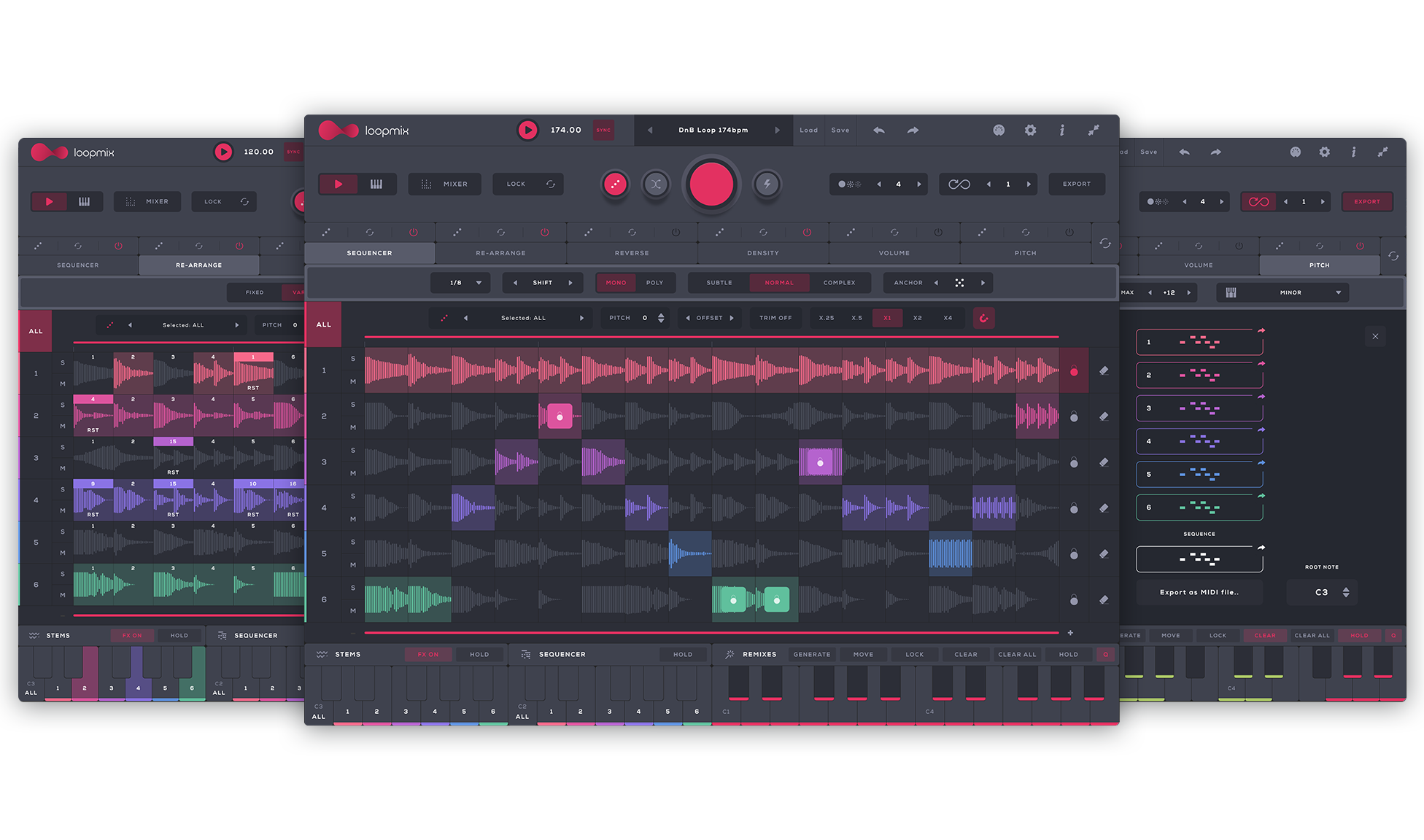The height and width of the screenshot is (840, 1424).
Task: Open the MINOR scale dropdown
Action: click(x=1290, y=292)
